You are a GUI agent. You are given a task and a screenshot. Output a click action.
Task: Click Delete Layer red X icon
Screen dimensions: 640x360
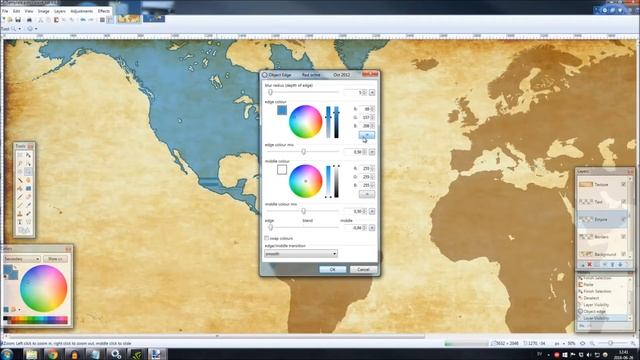589,264
